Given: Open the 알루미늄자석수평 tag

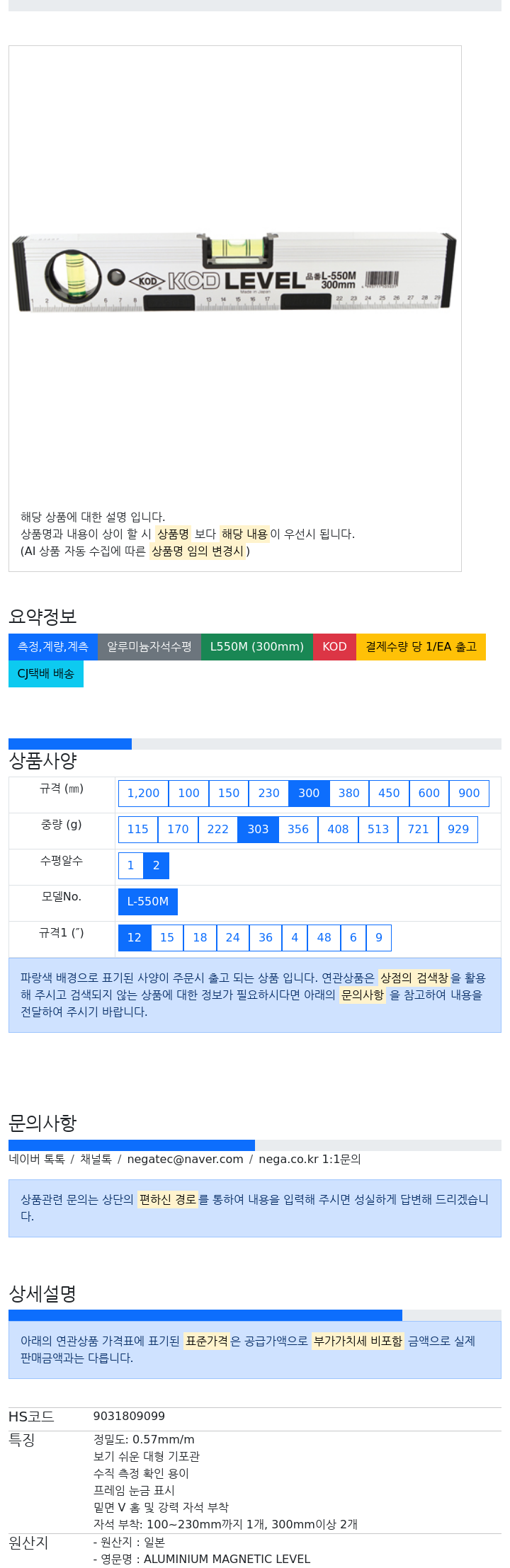Looking at the screenshot, I should point(149,646).
